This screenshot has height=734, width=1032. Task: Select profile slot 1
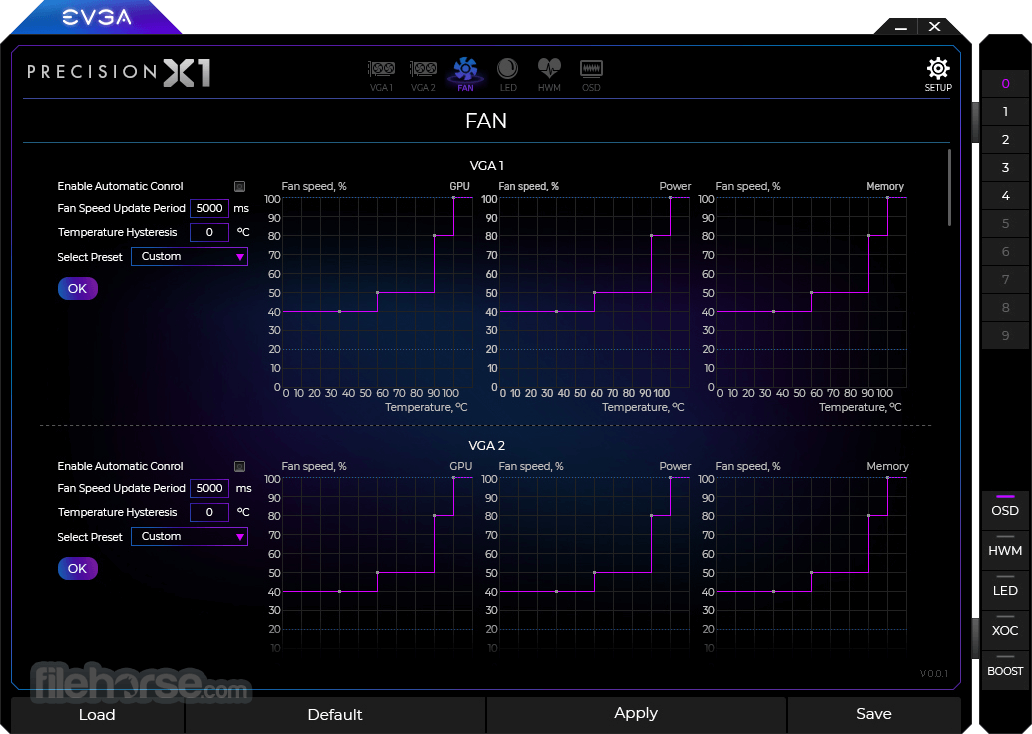1005,112
